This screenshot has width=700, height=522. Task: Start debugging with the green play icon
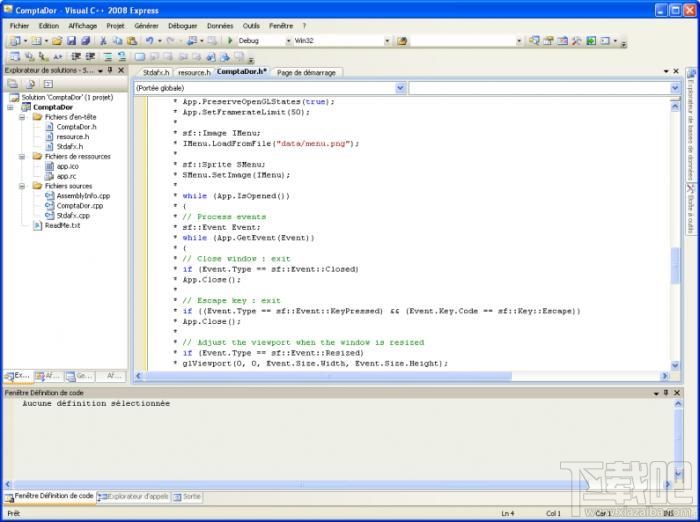tap(230, 41)
